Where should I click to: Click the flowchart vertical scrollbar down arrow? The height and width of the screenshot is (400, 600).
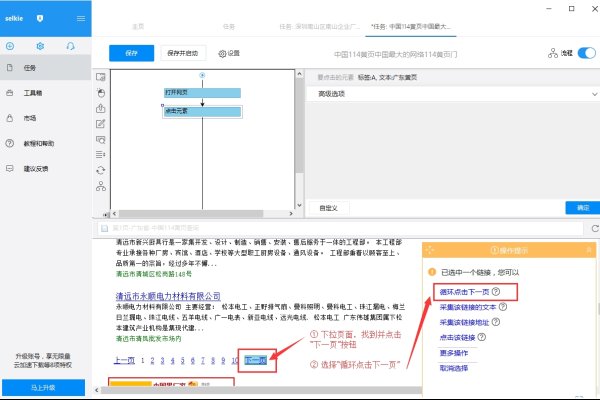click(x=299, y=205)
